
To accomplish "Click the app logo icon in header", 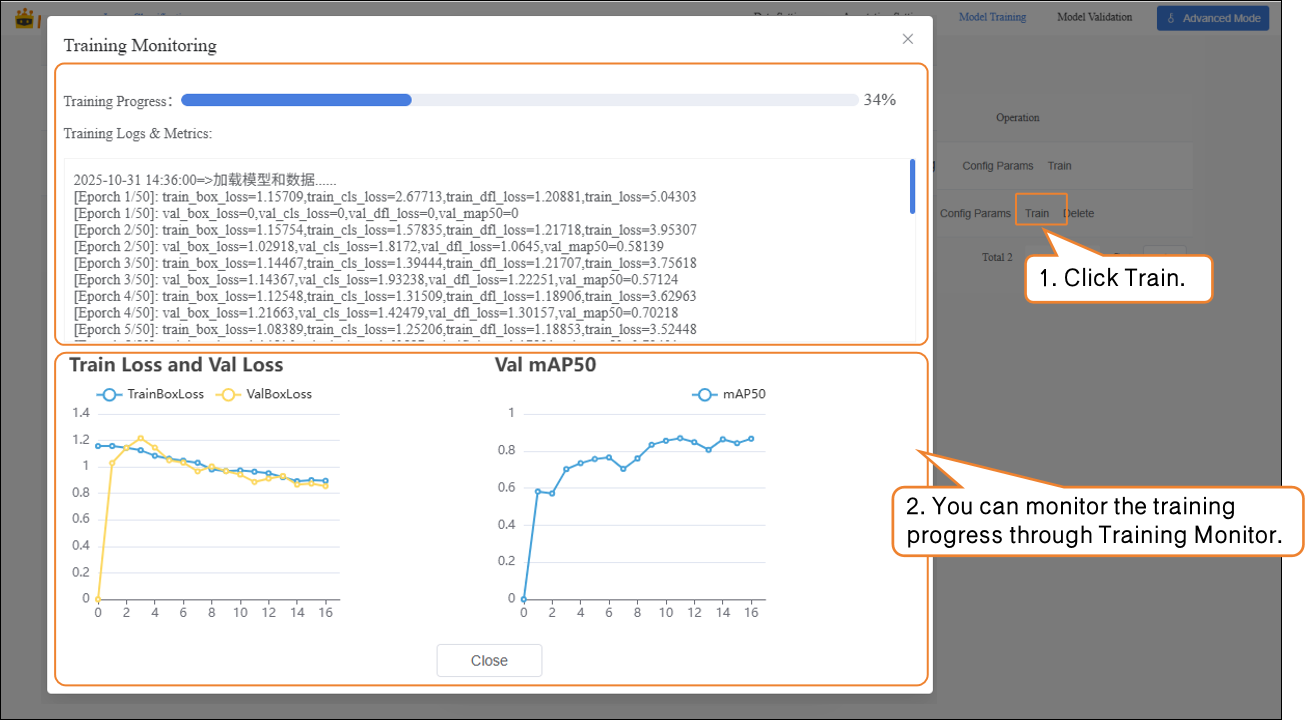I will pyautogui.click(x=25, y=18).
